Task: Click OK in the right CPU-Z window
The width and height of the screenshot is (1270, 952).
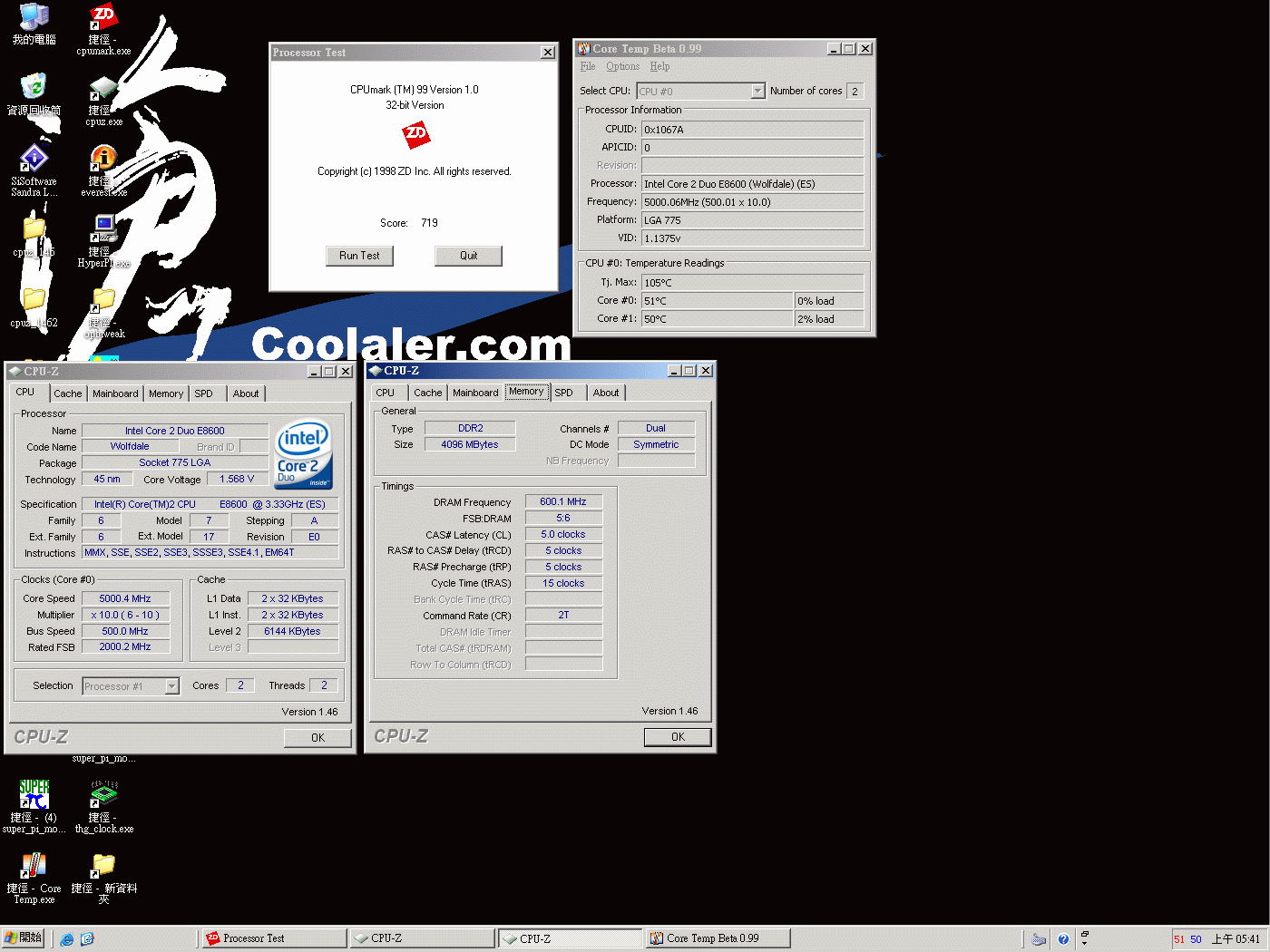Action: 678,737
